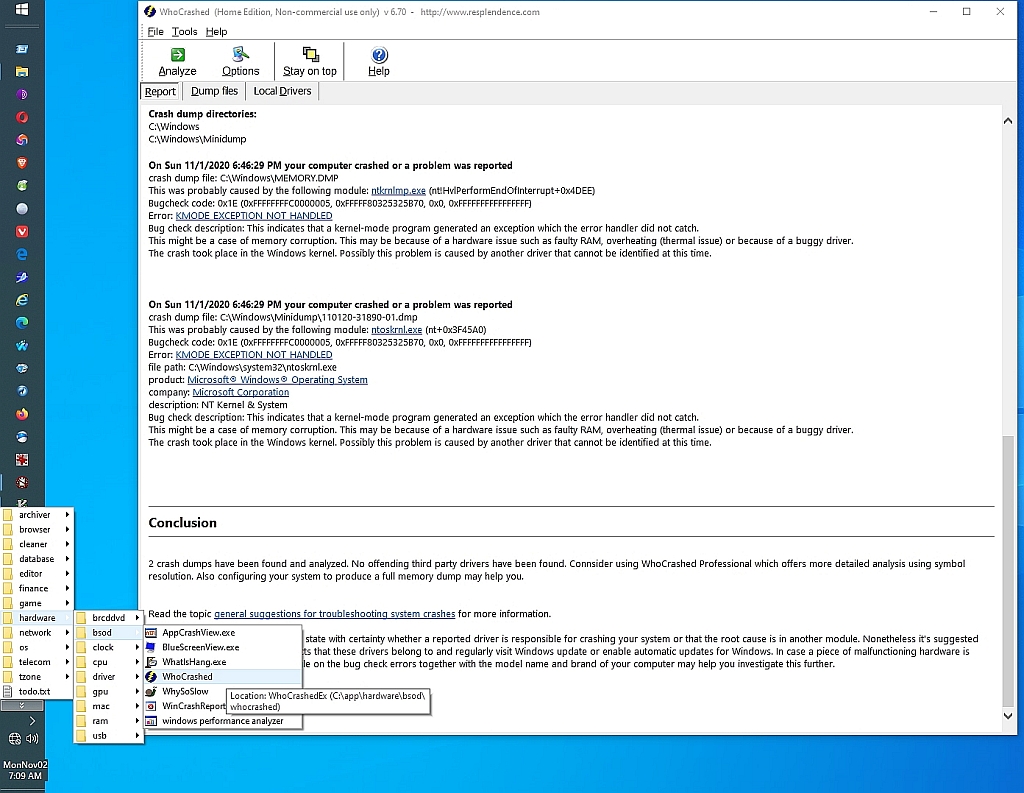Open the tzone folder menu item
The height and width of the screenshot is (793, 1024).
coord(37,677)
